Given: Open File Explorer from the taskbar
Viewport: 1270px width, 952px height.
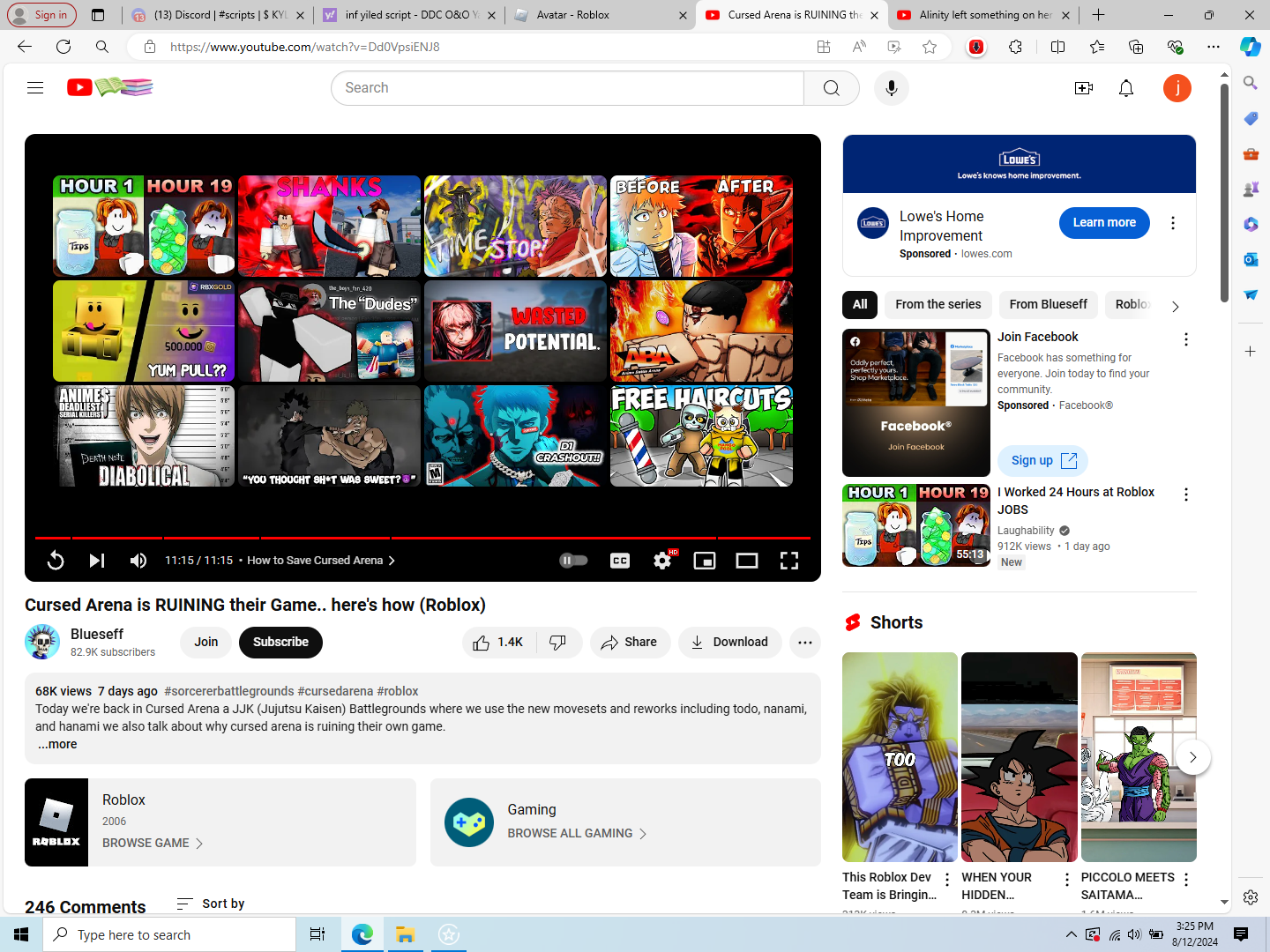Looking at the screenshot, I should point(406,934).
